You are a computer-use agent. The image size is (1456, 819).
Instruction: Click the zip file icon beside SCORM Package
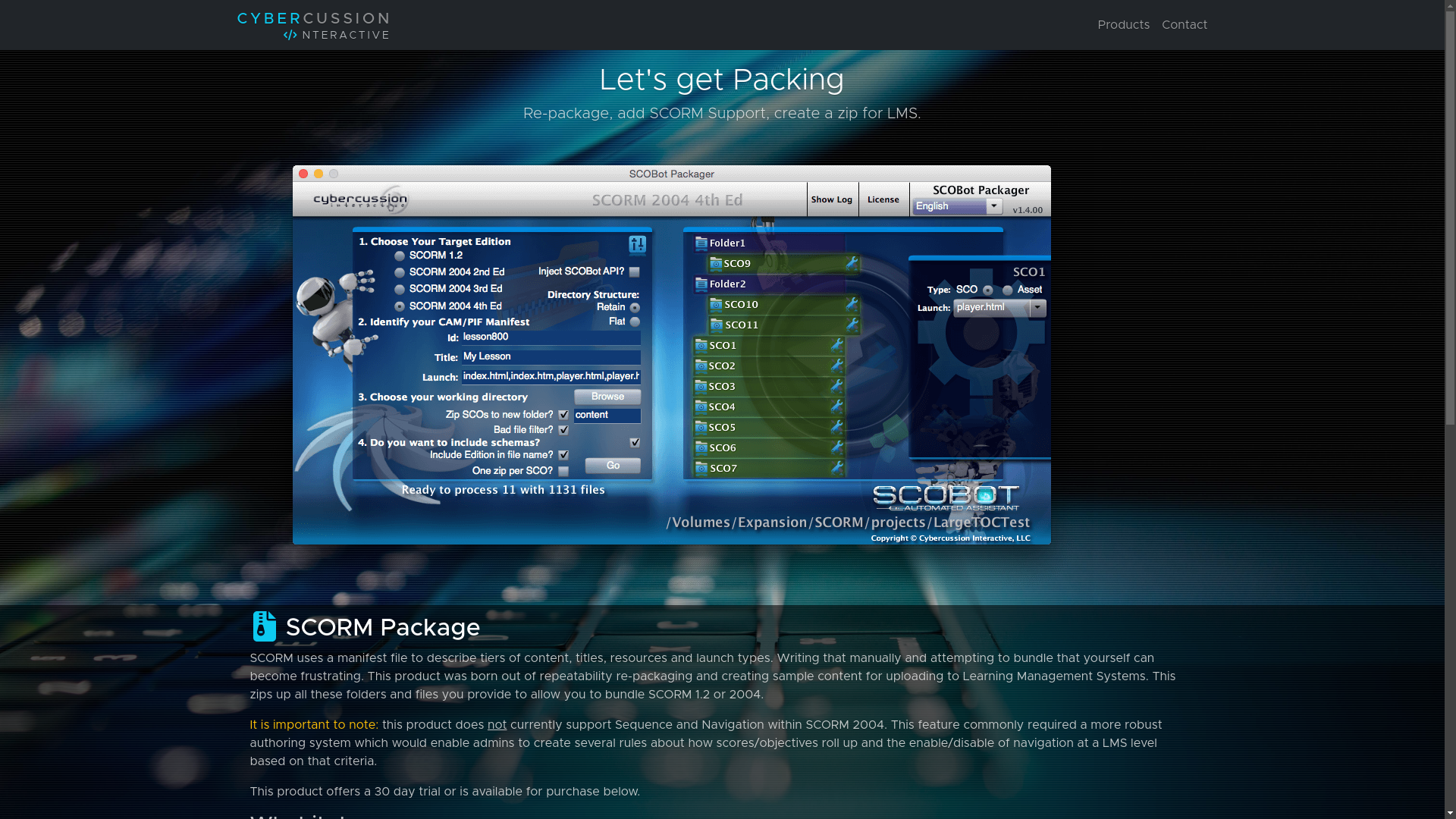coord(264,626)
